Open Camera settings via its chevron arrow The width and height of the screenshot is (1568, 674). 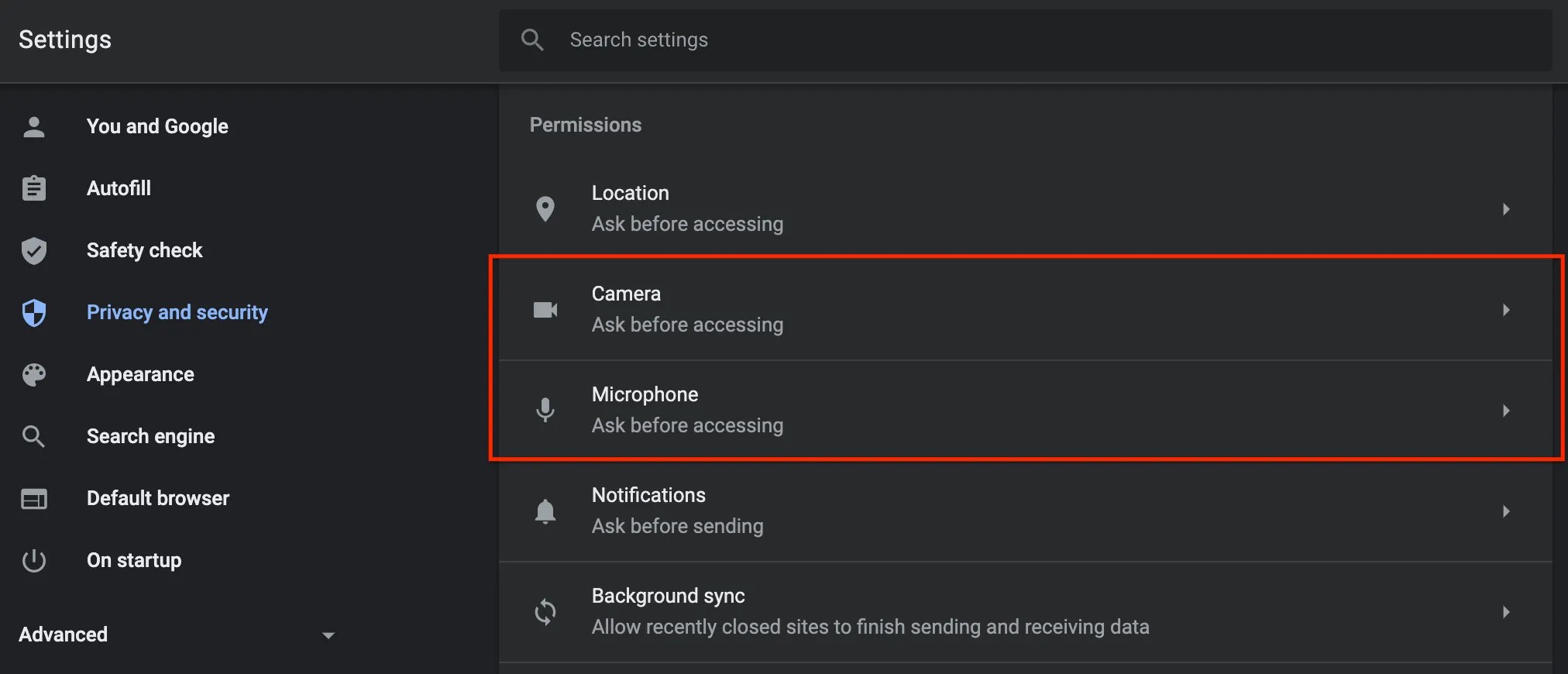[1506, 310]
